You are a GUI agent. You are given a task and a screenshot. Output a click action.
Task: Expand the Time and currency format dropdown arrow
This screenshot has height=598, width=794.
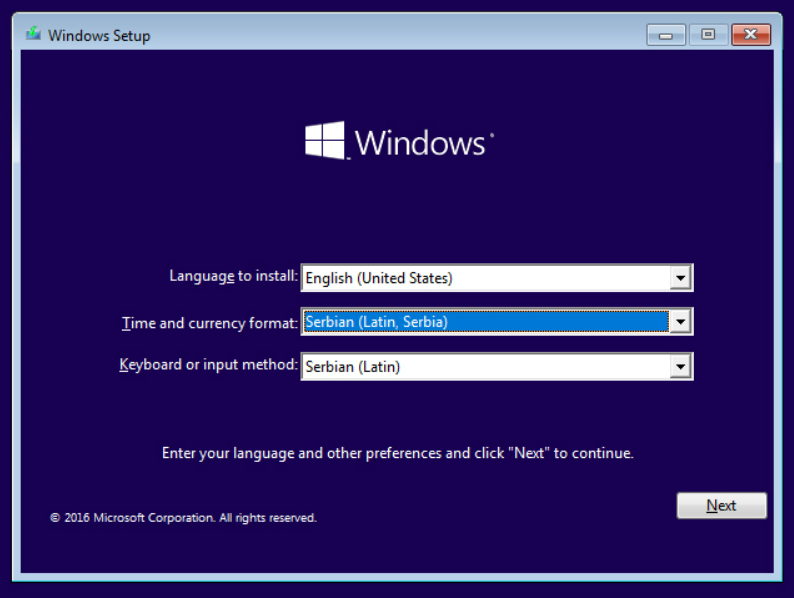[x=680, y=322]
